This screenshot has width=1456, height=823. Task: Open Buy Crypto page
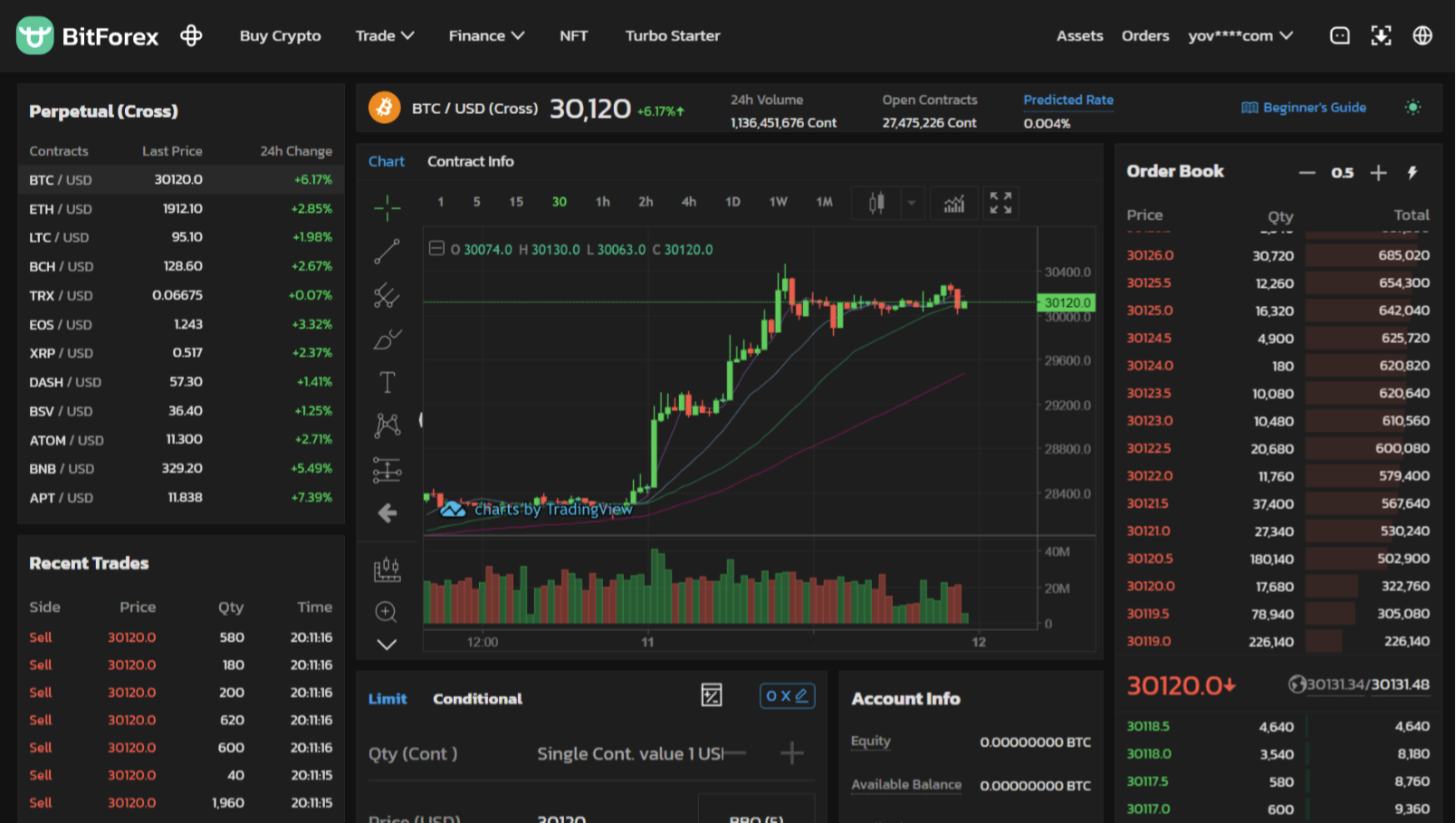tap(280, 35)
